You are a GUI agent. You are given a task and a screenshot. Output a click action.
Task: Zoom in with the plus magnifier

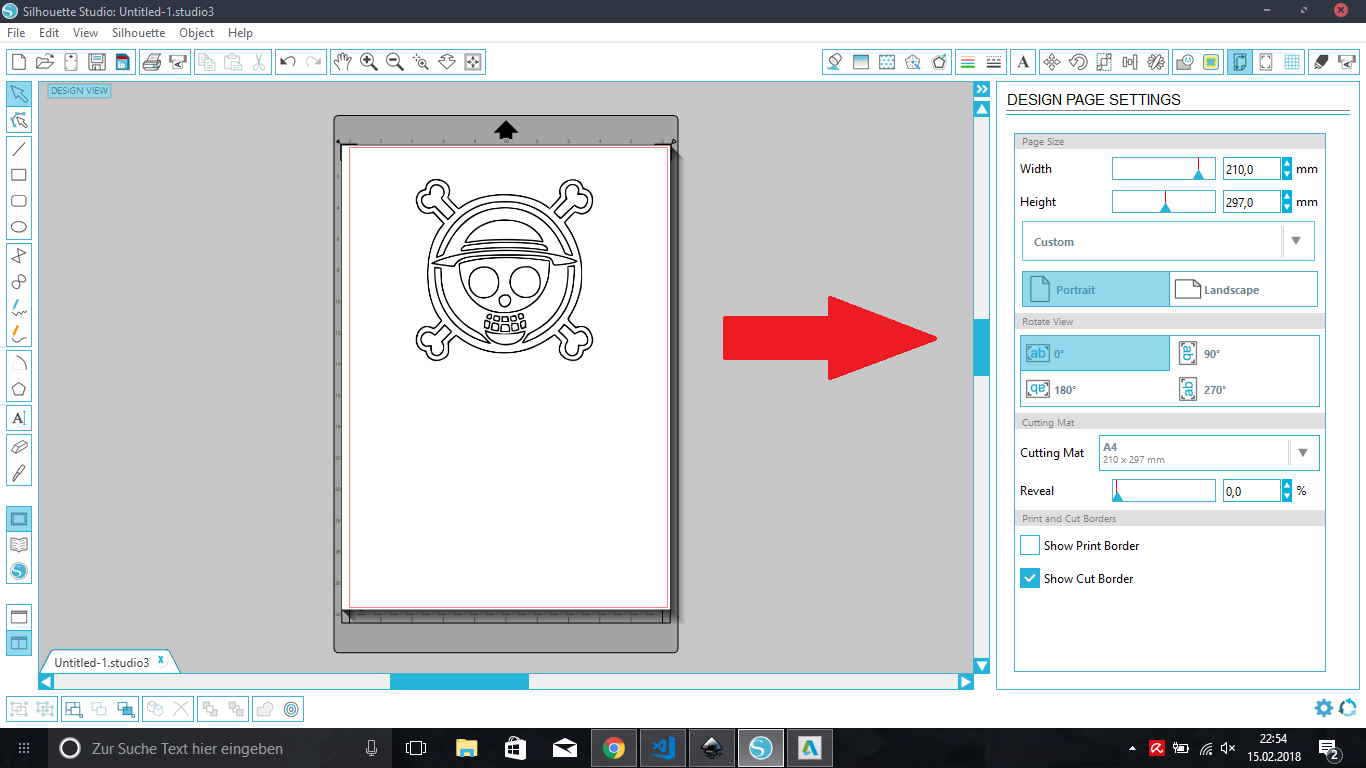click(369, 62)
